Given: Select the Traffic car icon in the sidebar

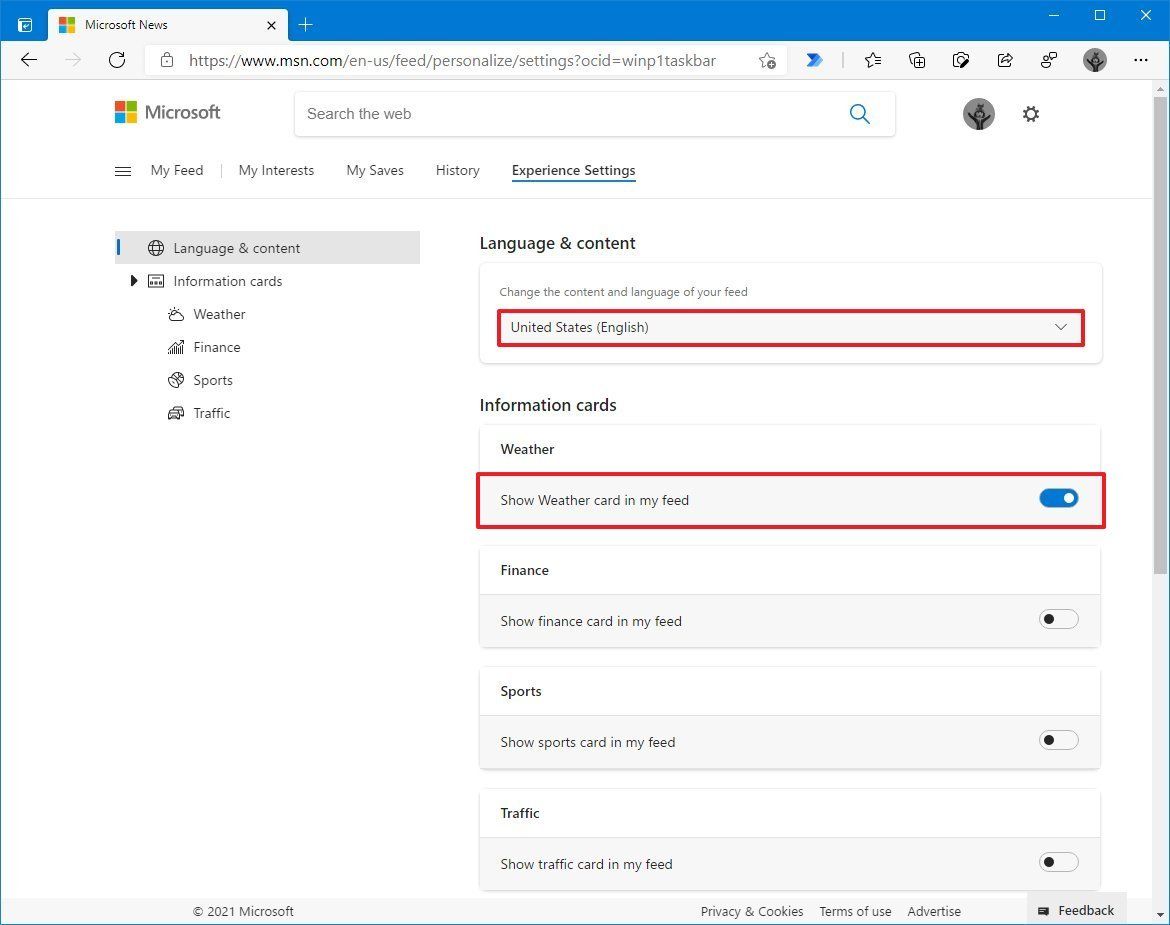Looking at the screenshot, I should click(x=174, y=413).
